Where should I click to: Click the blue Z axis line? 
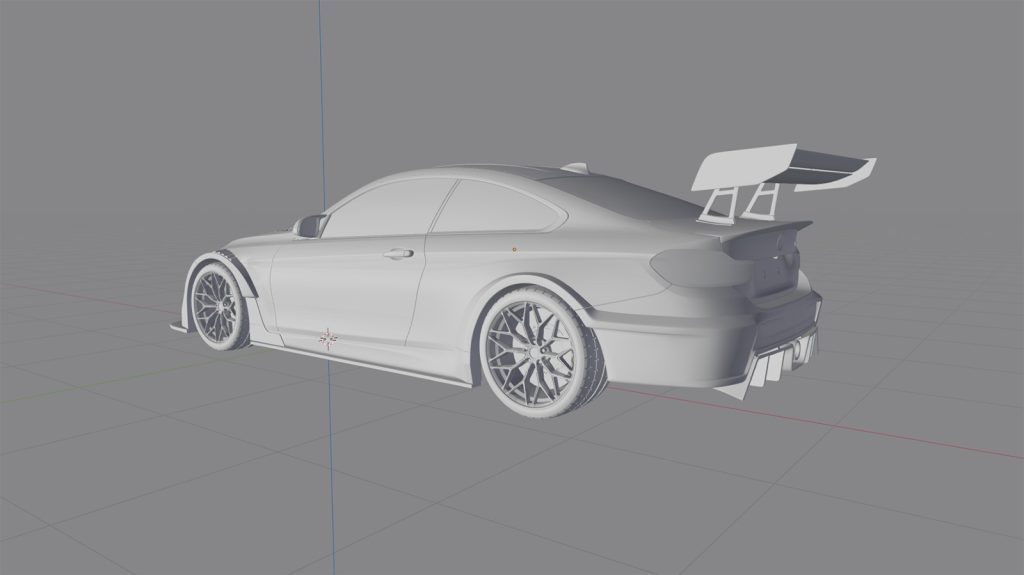point(323,100)
